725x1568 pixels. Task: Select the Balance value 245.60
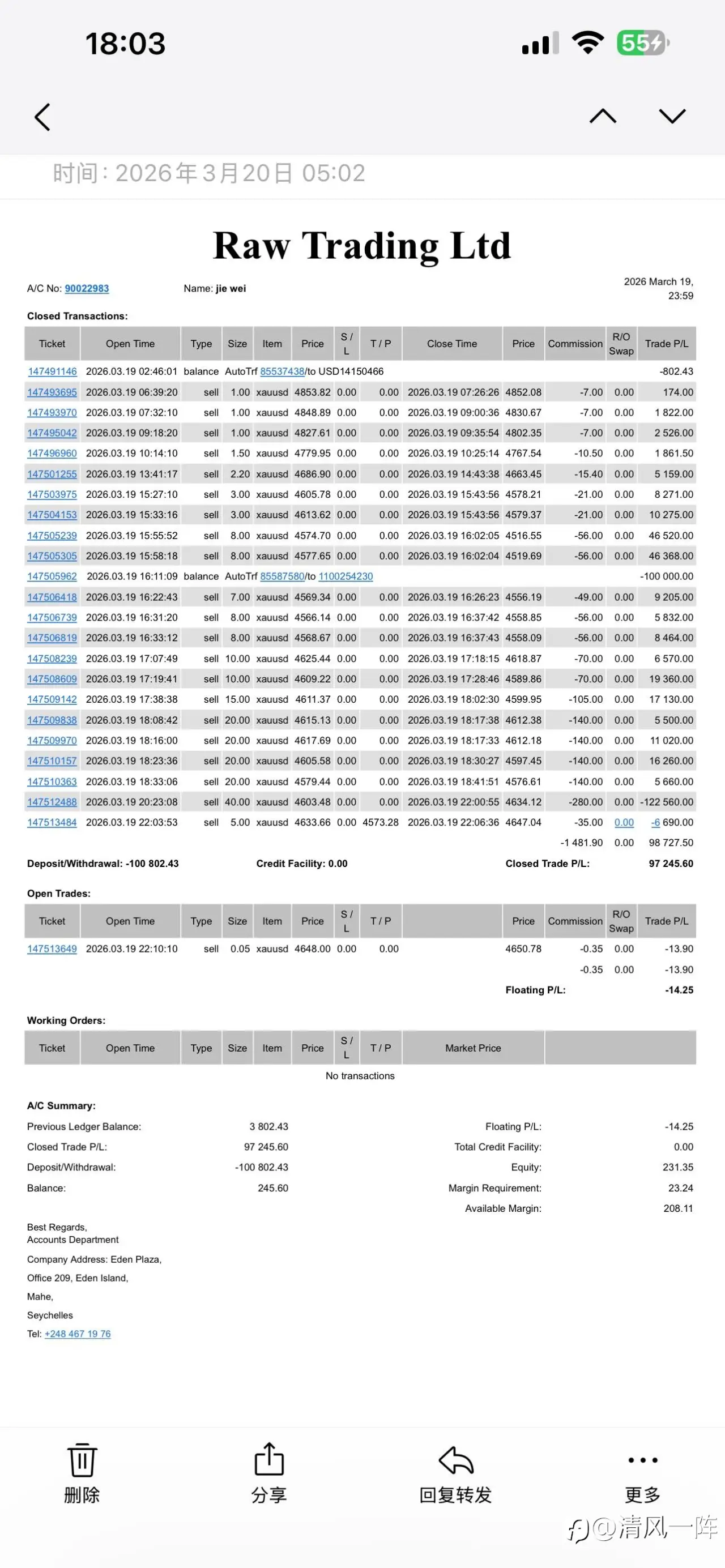[272, 1188]
